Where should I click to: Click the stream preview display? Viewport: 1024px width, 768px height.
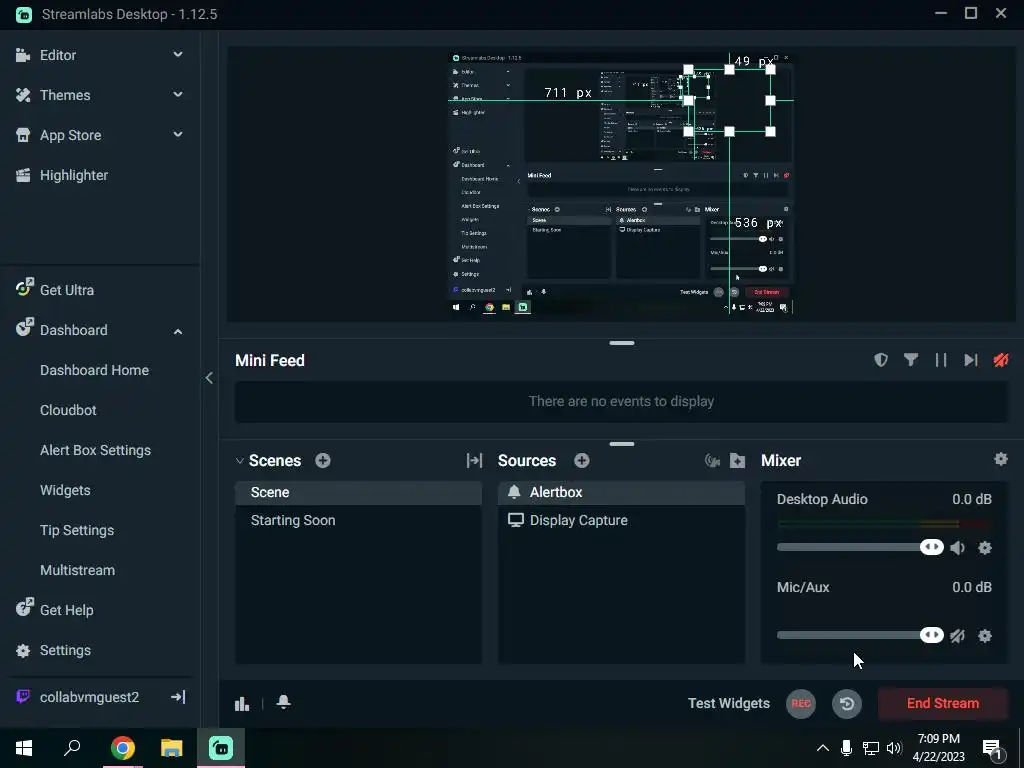click(621, 184)
